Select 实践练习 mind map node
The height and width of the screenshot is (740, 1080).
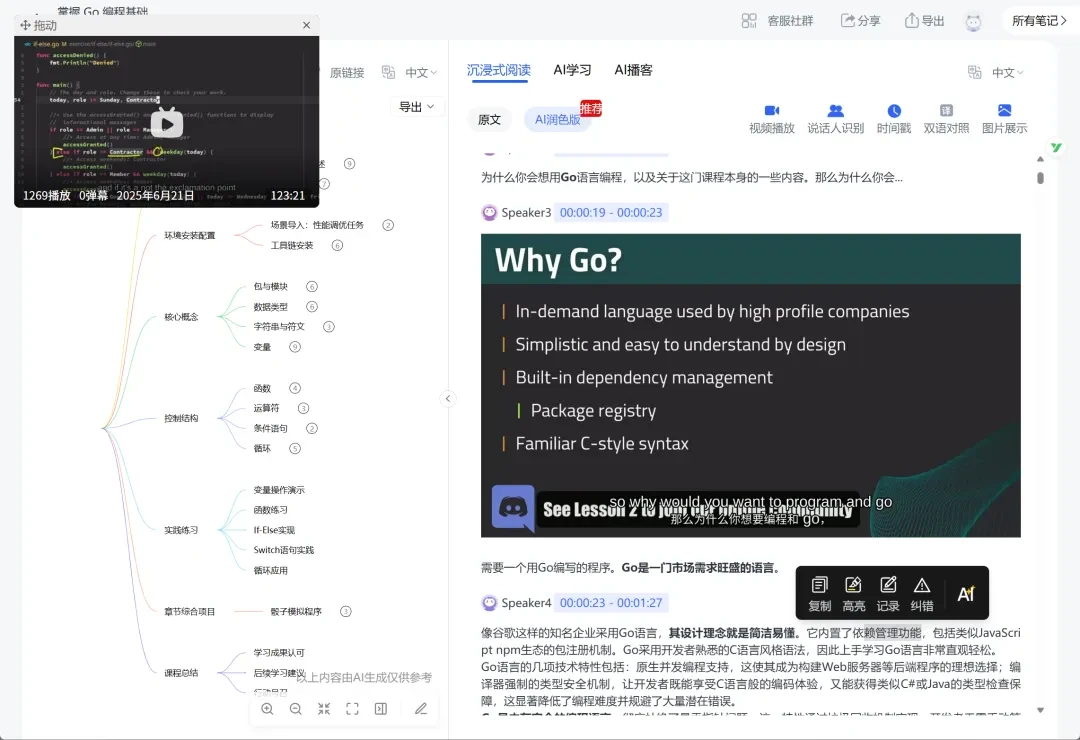tap(181, 530)
